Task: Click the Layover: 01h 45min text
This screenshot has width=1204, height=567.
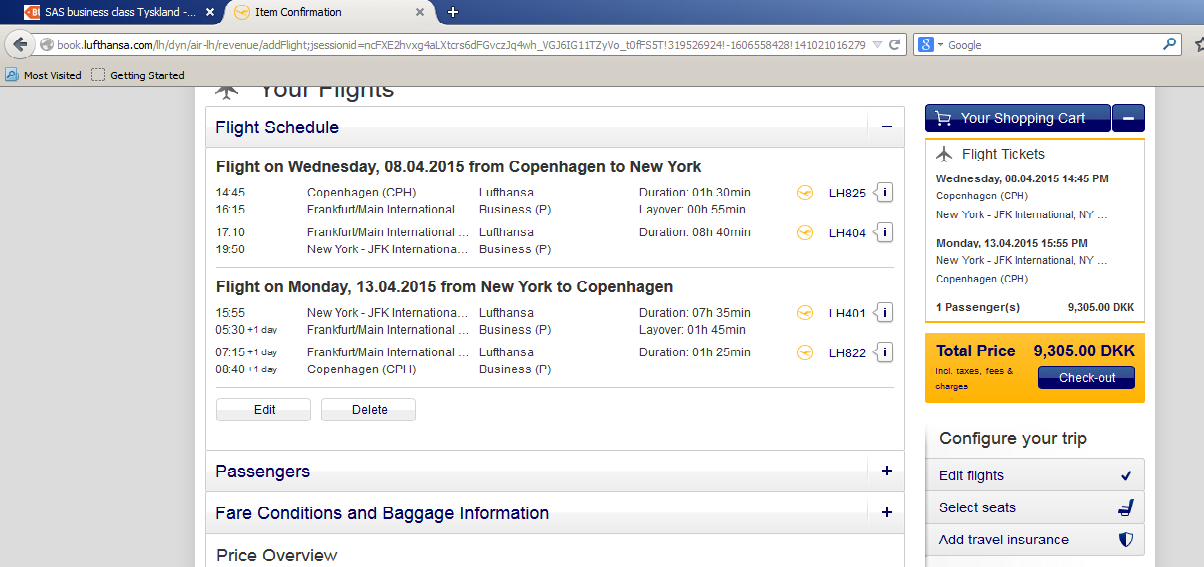Action: (692, 330)
